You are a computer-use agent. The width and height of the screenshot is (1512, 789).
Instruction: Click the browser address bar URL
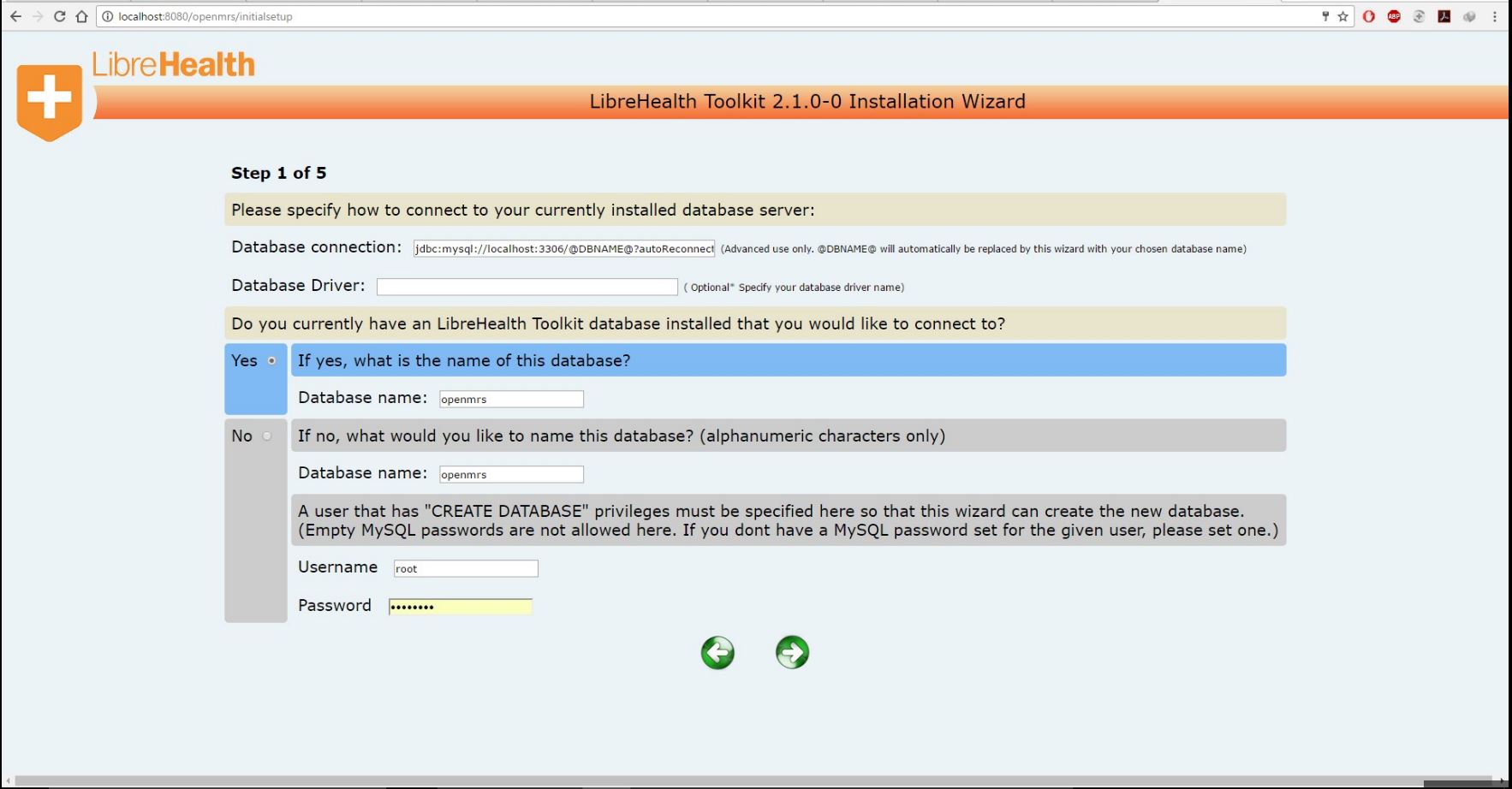click(x=205, y=16)
